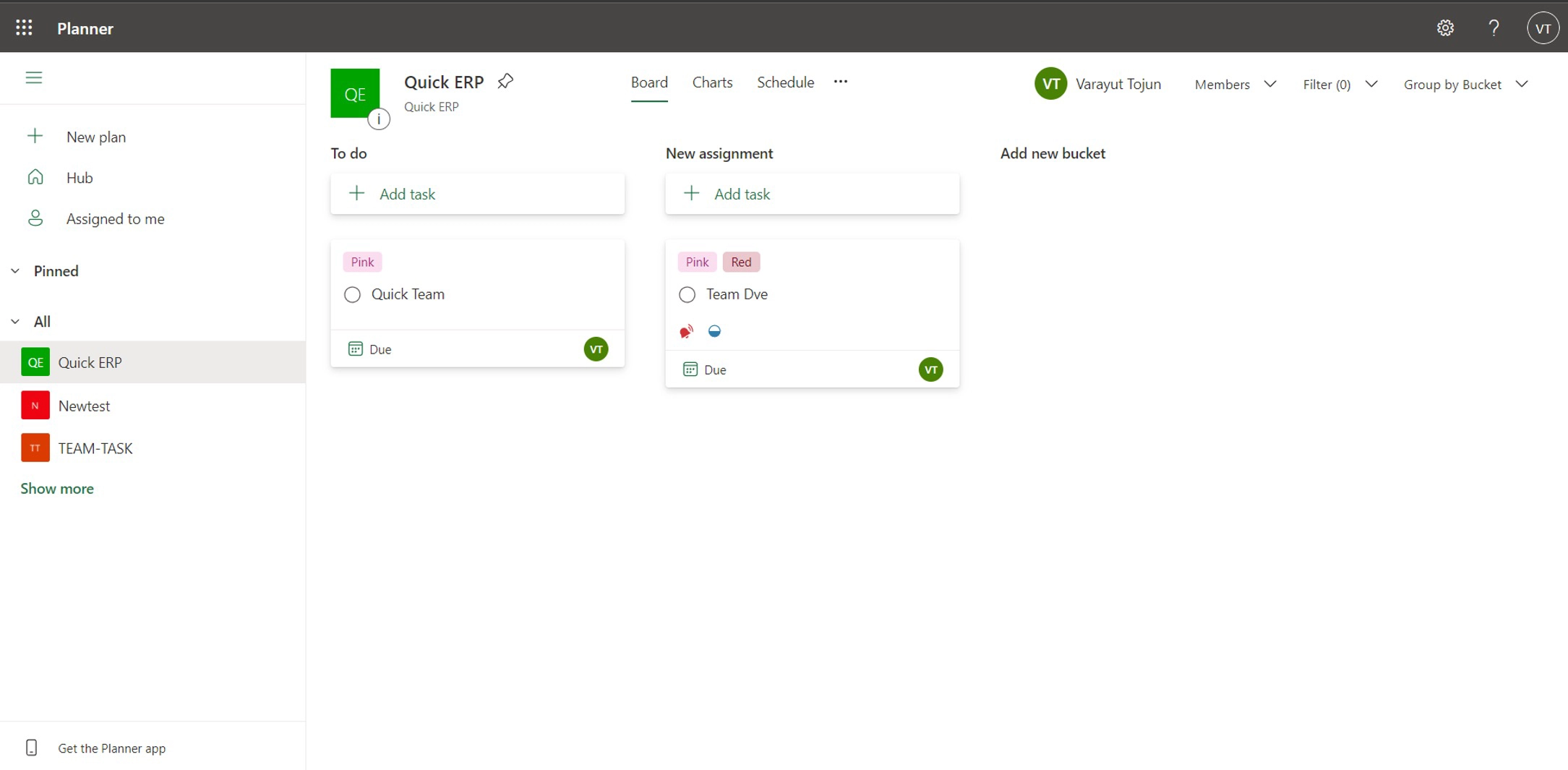Open the Group by Bucket dropdown
The height and width of the screenshot is (770, 1568).
tap(1465, 85)
